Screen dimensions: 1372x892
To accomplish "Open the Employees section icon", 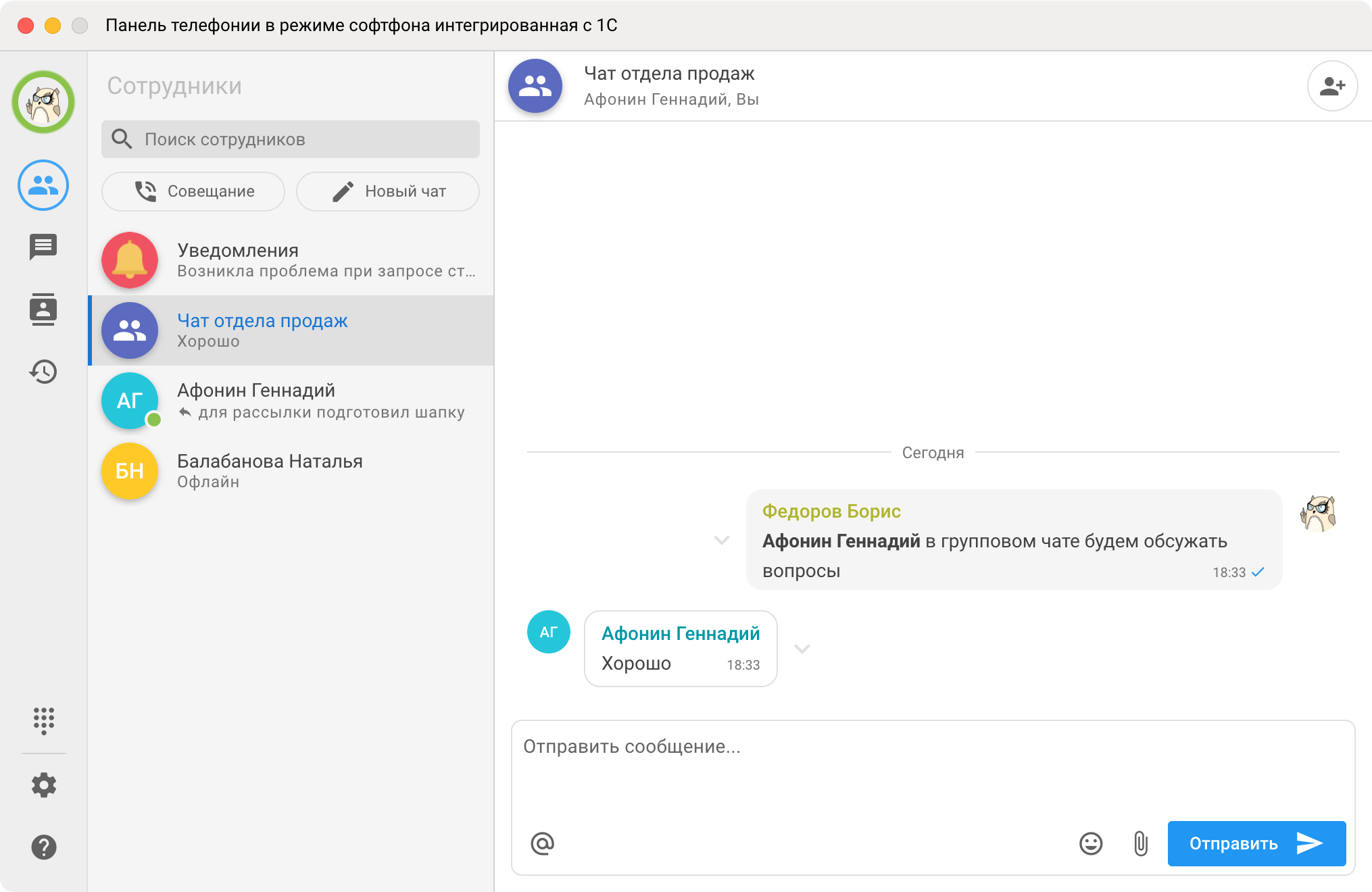I will tap(43, 184).
